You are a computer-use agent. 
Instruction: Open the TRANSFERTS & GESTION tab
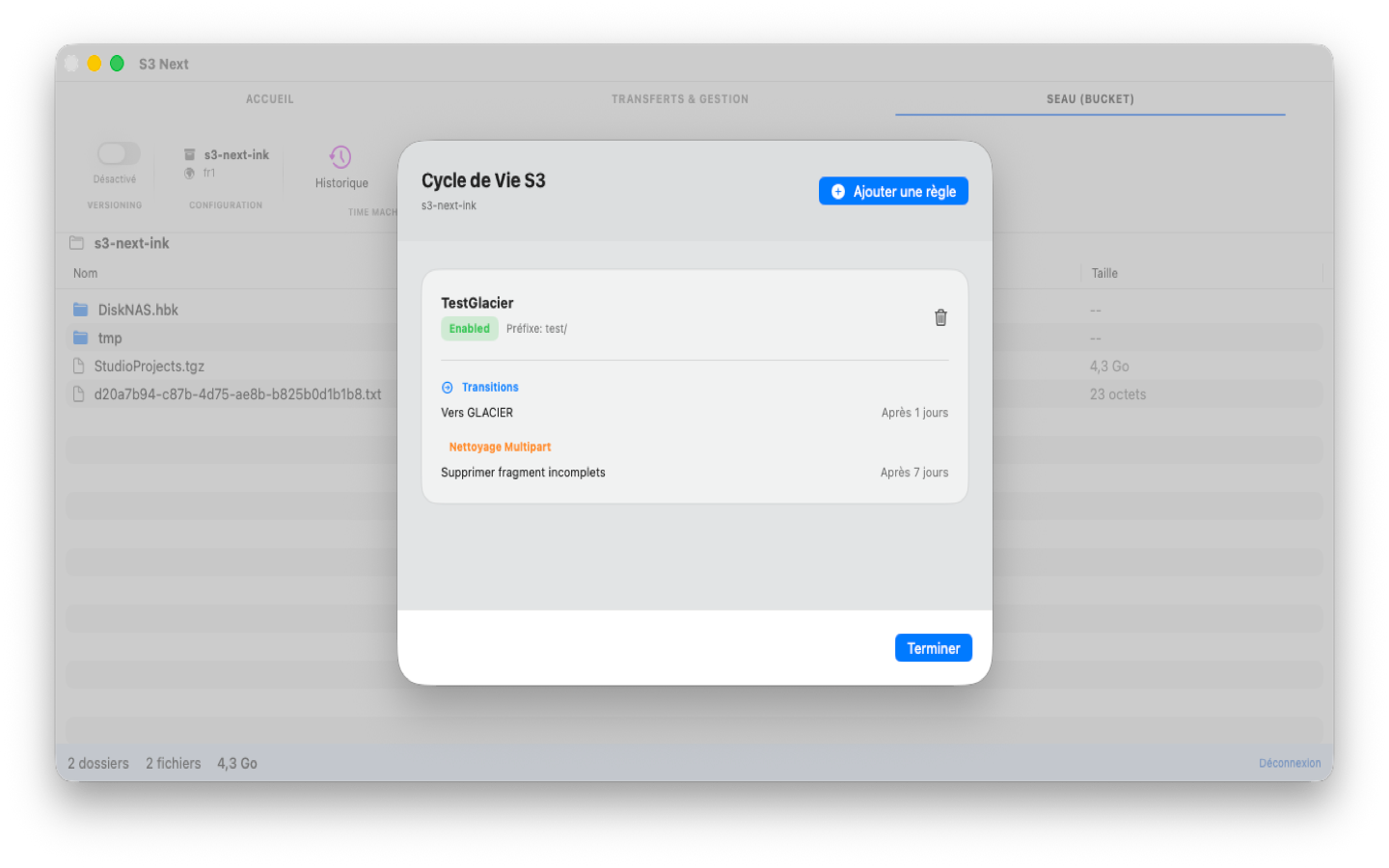pyautogui.click(x=680, y=99)
